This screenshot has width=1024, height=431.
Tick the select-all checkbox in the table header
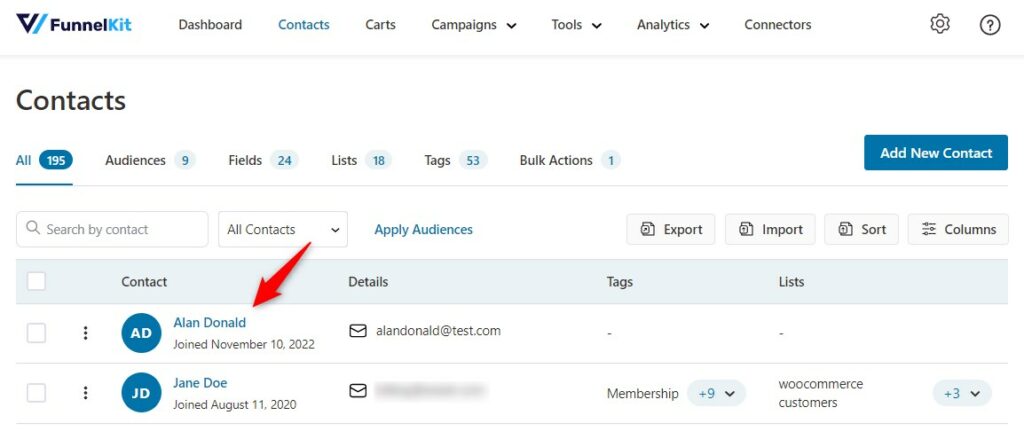(37, 281)
